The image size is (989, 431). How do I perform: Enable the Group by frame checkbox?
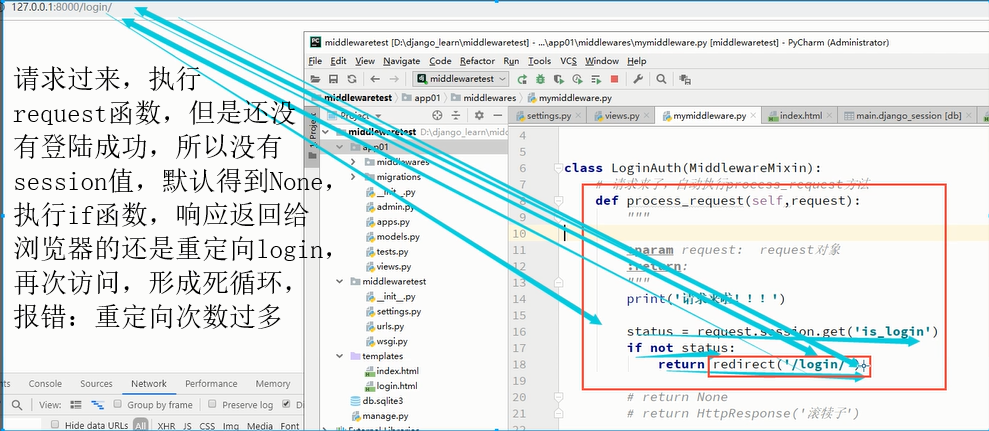click(x=117, y=404)
